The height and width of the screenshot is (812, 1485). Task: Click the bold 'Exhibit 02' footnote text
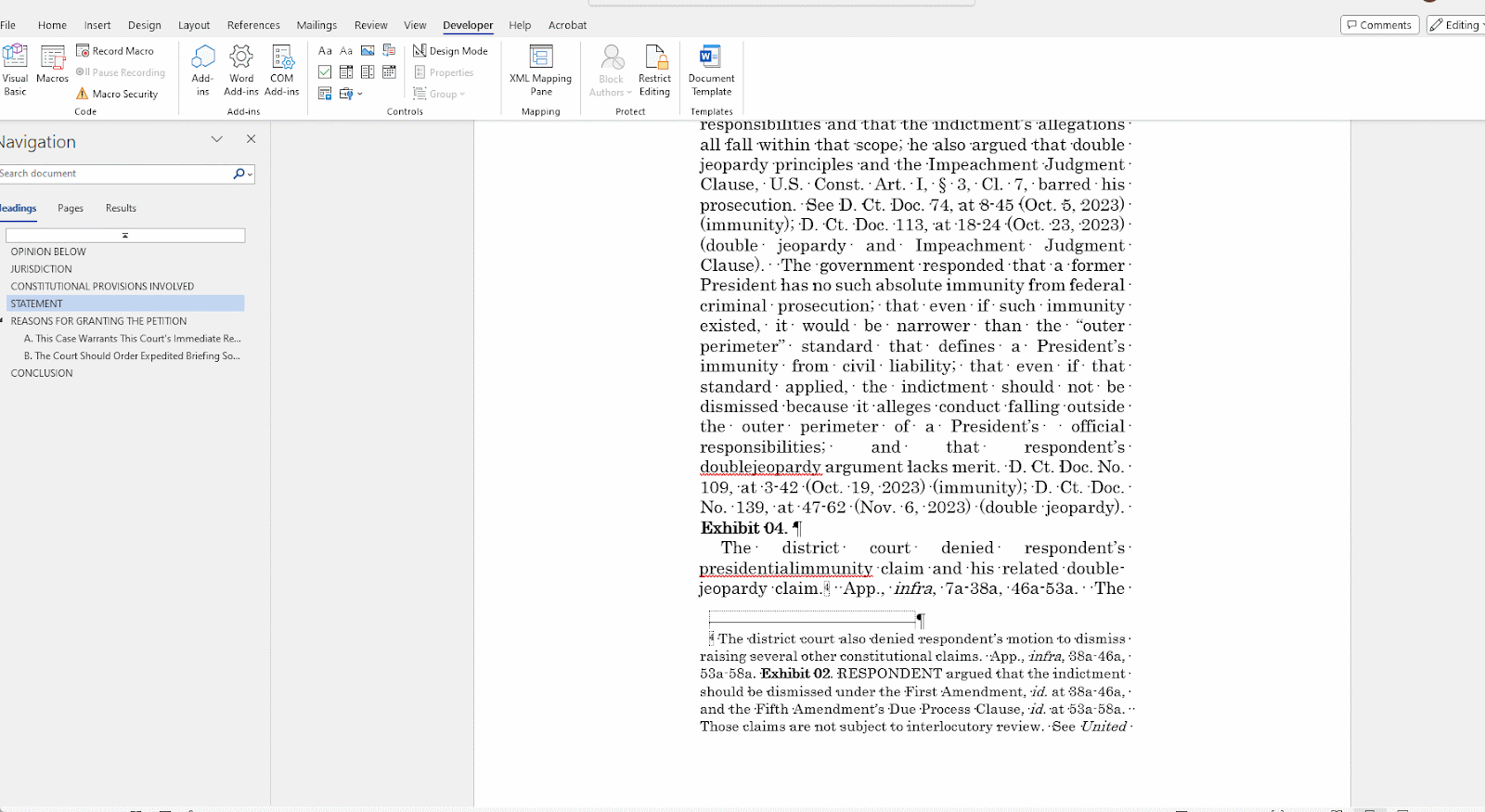pyautogui.click(x=795, y=674)
